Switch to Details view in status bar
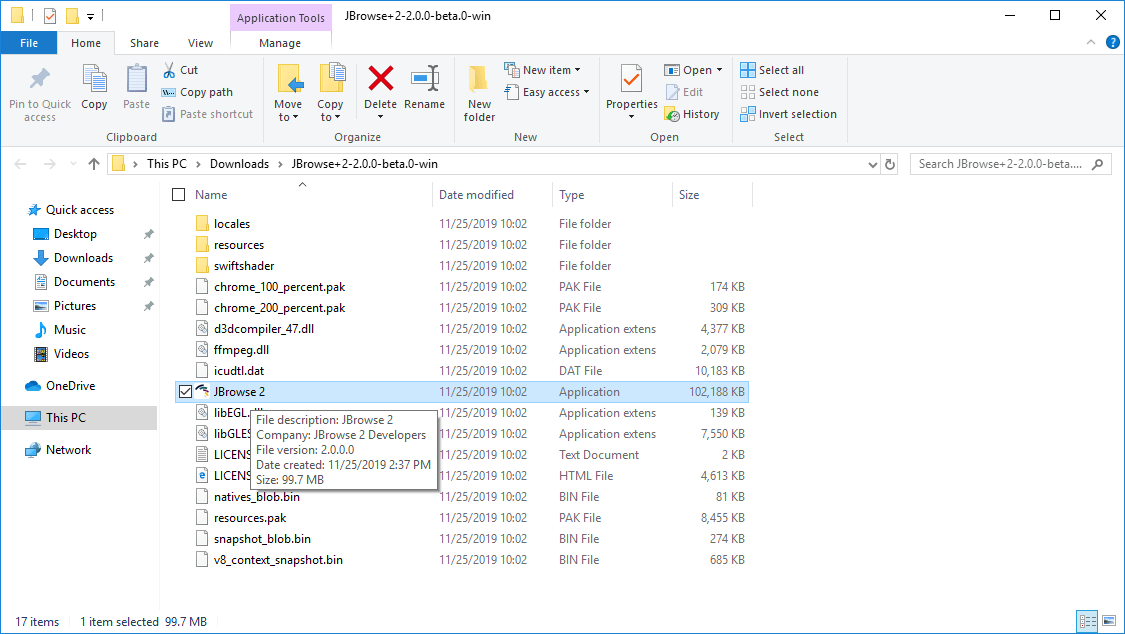This screenshot has width=1125, height=634. [x=1088, y=621]
